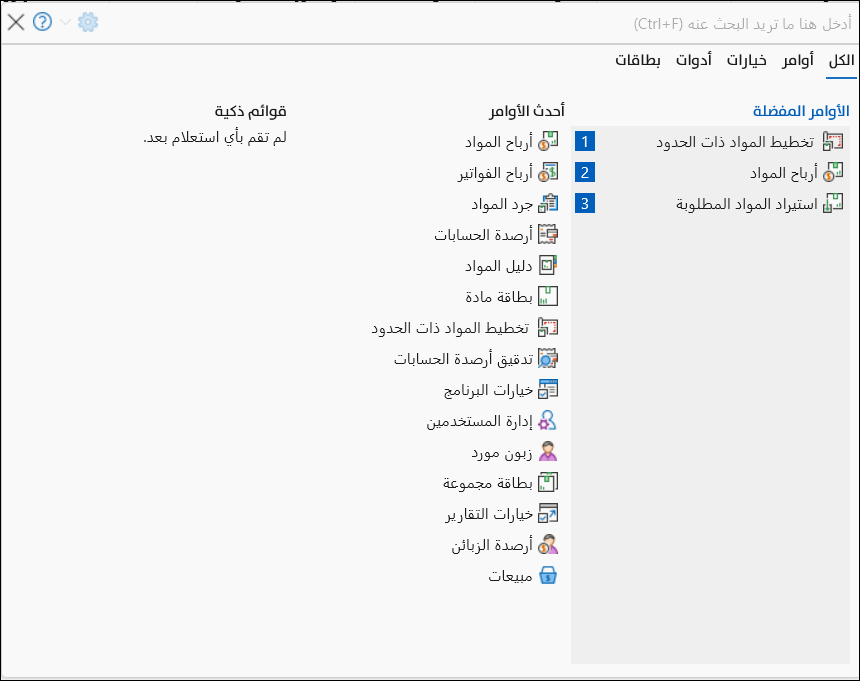Screen dimensions: 860x681
Task: Click the 'الأوامر المفضلة' heading link
Action: (801, 111)
